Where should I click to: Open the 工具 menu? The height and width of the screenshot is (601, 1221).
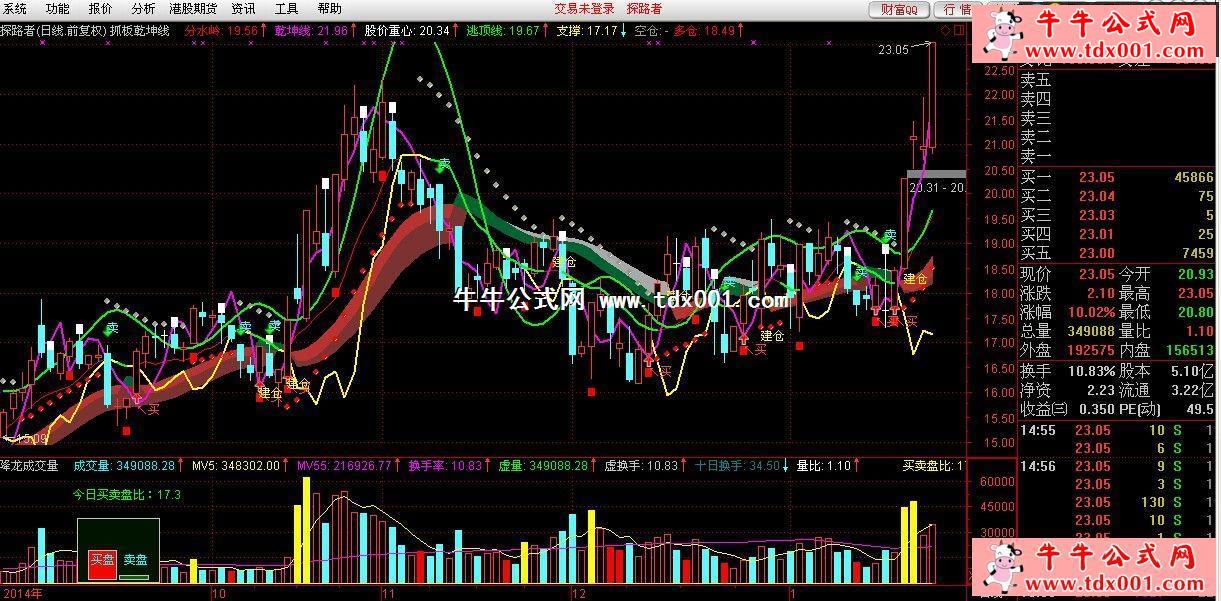click(x=286, y=9)
